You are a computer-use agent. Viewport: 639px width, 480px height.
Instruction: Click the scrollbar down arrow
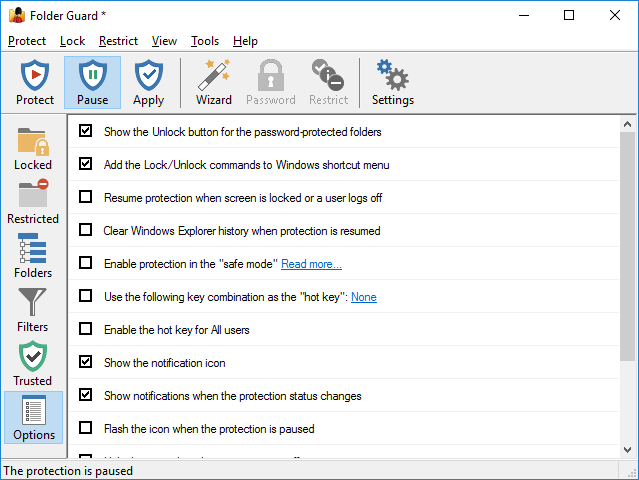point(628,450)
